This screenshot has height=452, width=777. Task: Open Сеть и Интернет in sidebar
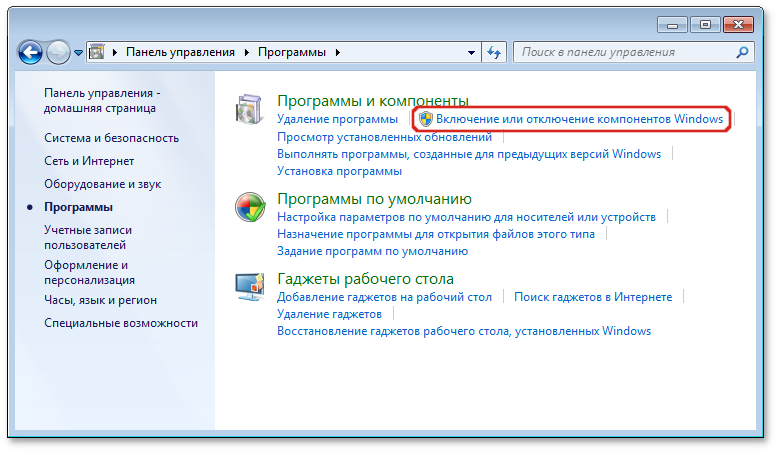pos(89,161)
